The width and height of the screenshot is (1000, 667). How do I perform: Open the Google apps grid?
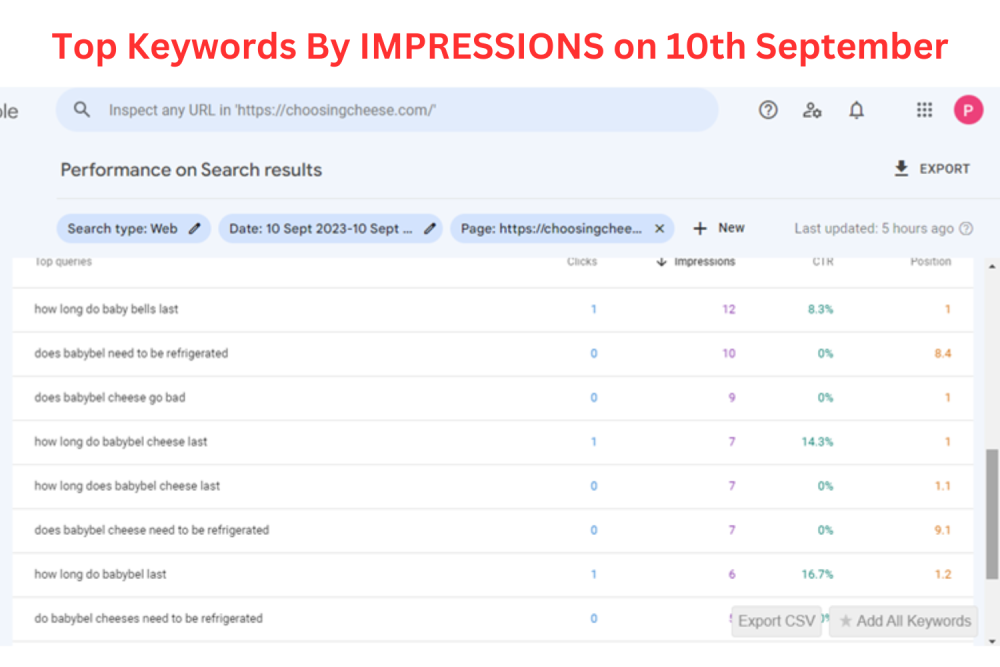(x=924, y=110)
